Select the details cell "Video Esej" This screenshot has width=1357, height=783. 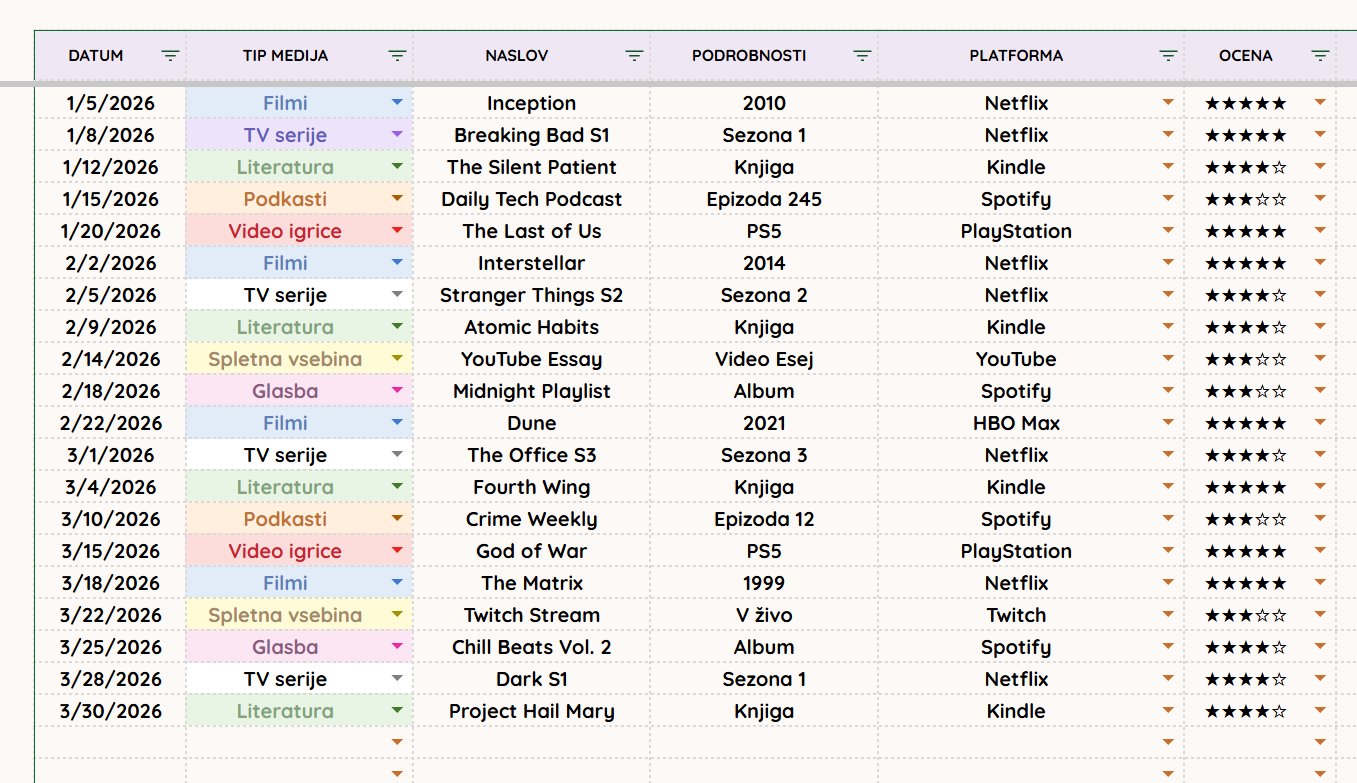click(764, 359)
